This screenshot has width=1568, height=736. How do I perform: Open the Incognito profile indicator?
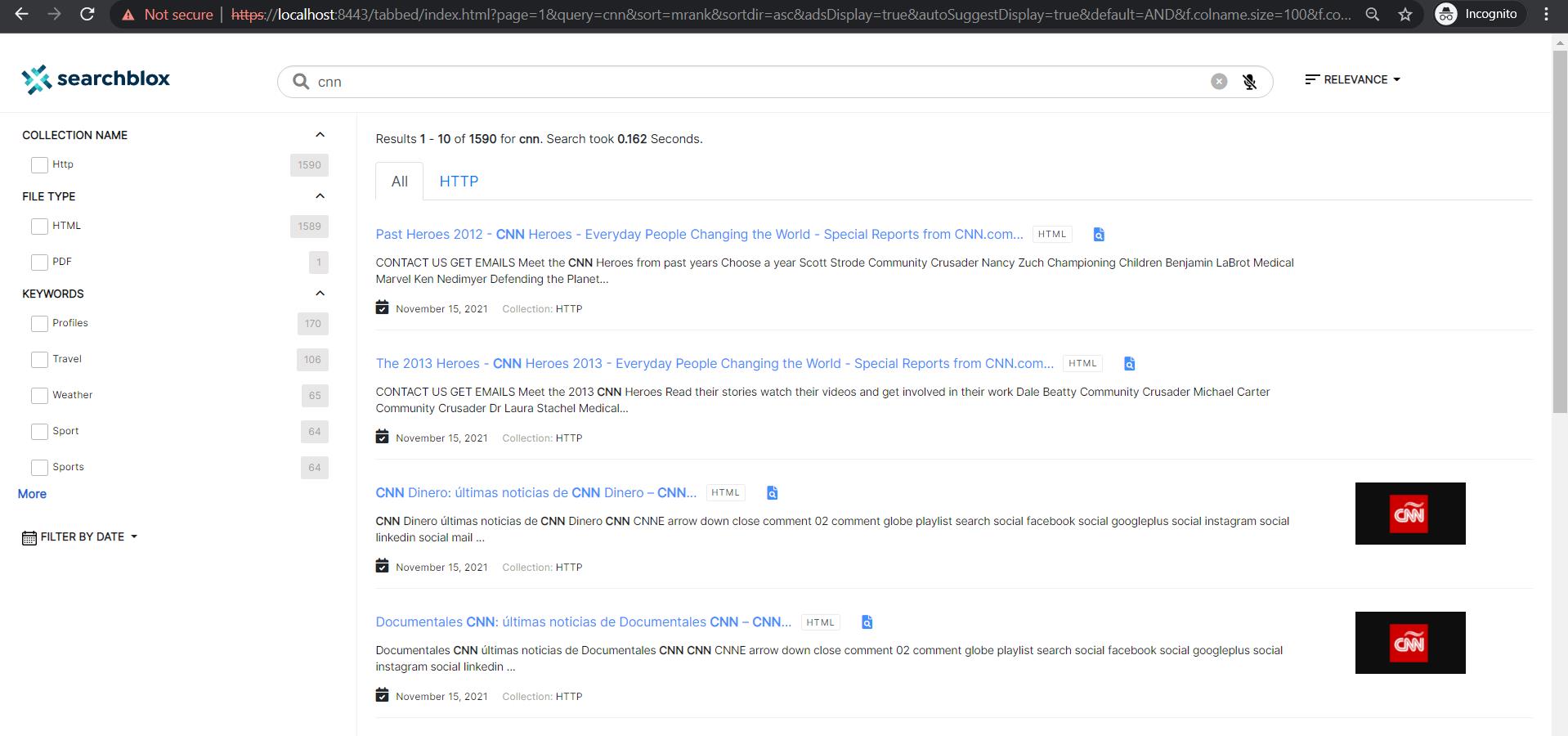pyautogui.click(x=1478, y=14)
